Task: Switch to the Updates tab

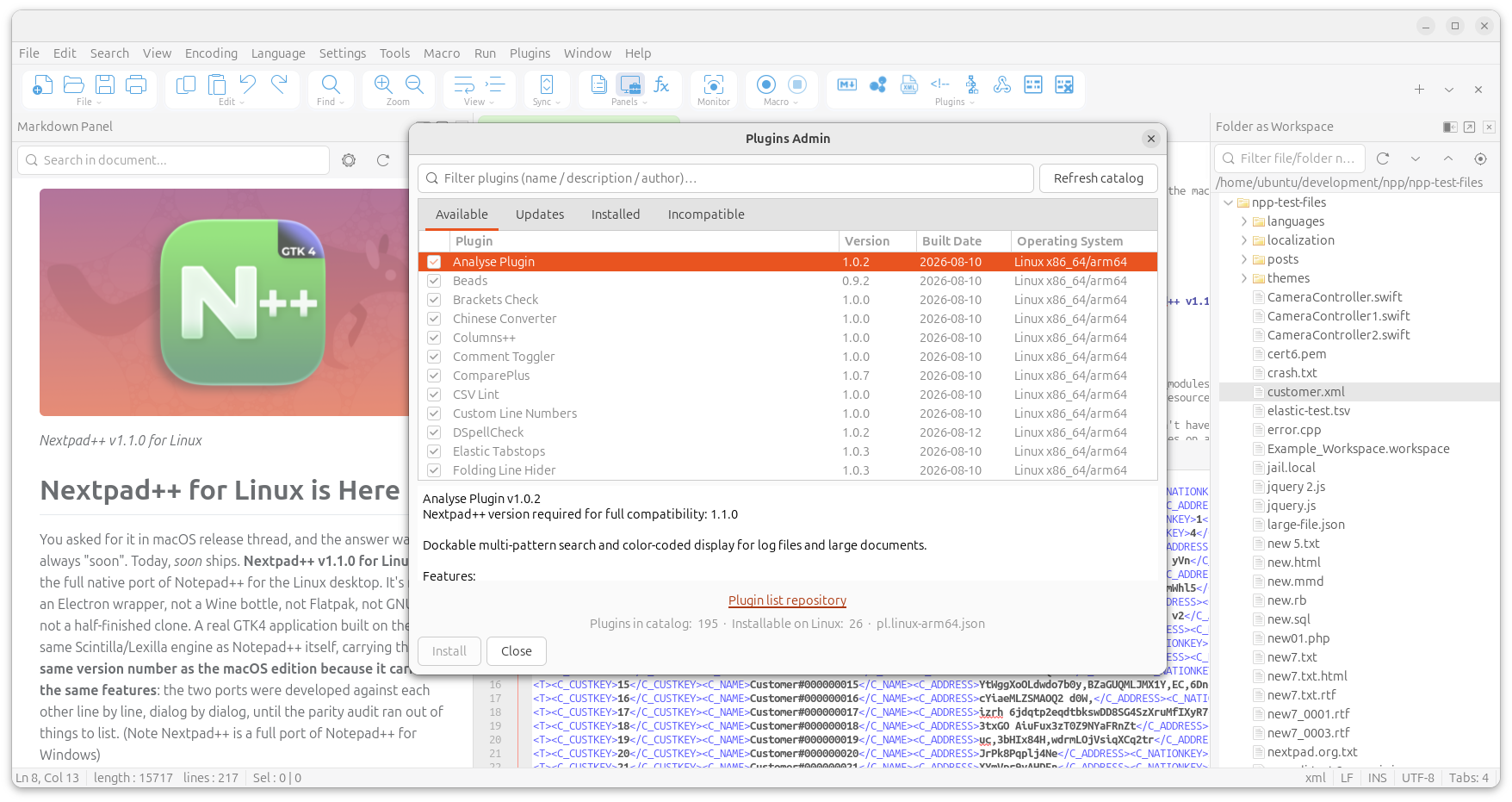Action: pyautogui.click(x=540, y=214)
